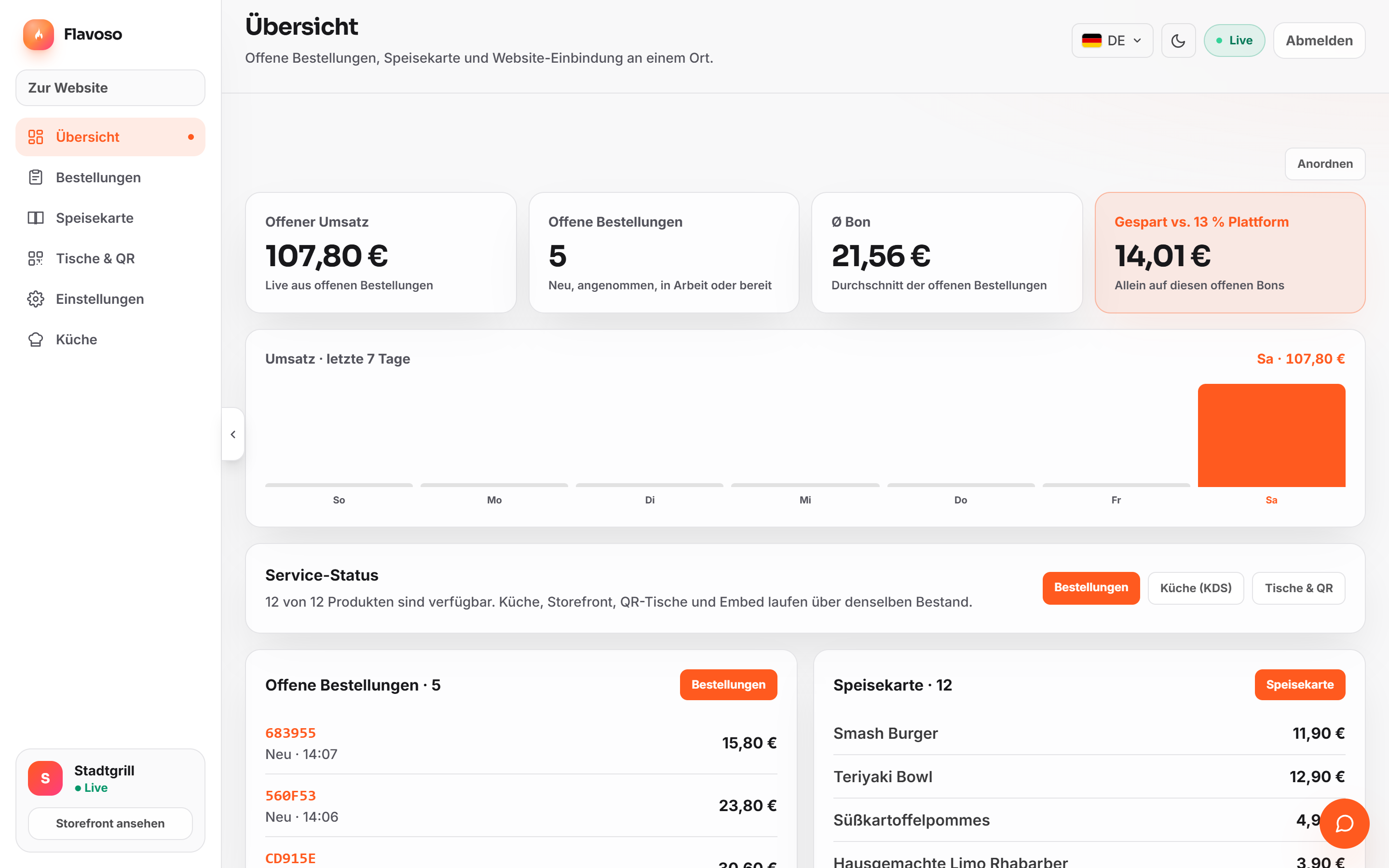Click the Süßkartoffelpommes menu row
1389x868 pixels.
pyautogui.click(x=1089, y=820)
